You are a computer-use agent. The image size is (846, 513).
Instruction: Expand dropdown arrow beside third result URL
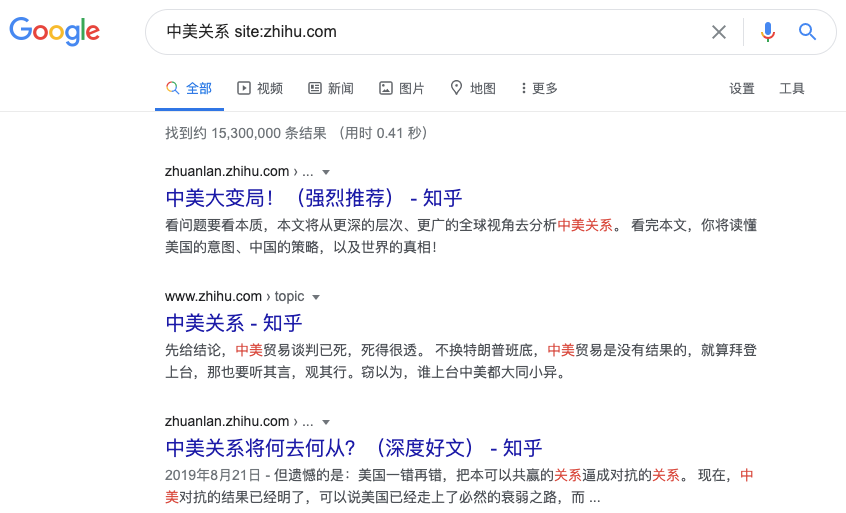pyautogui.click(x=326, y=422)
